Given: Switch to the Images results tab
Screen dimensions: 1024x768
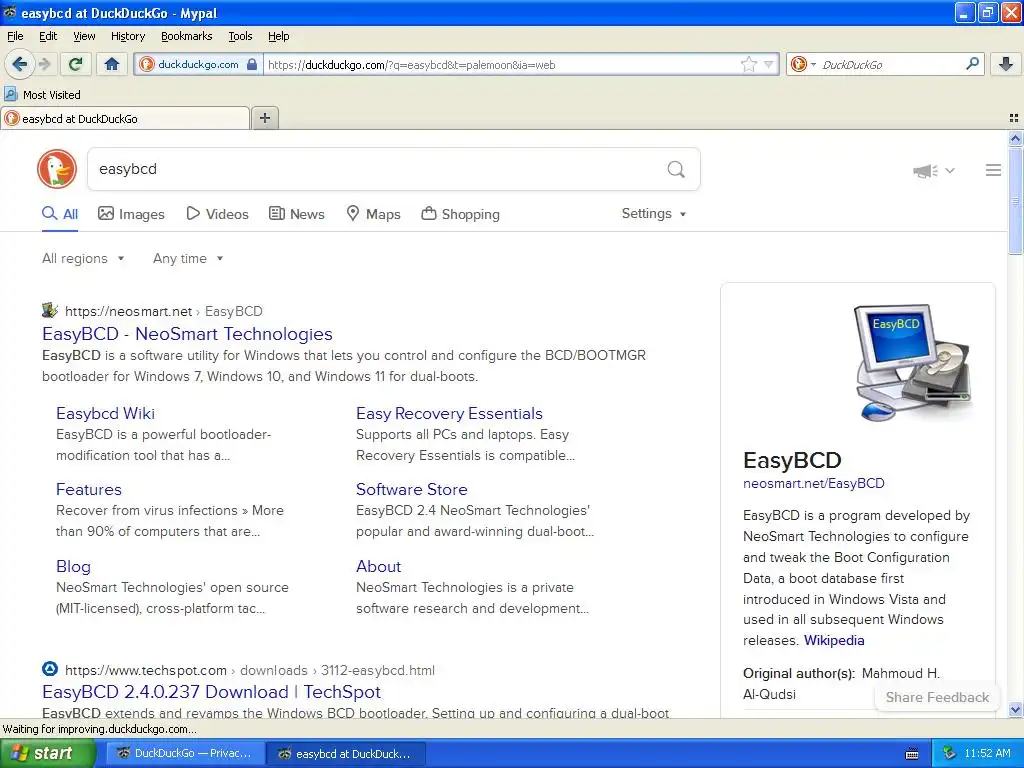Looking at the screenshot, I should point(131,214).
